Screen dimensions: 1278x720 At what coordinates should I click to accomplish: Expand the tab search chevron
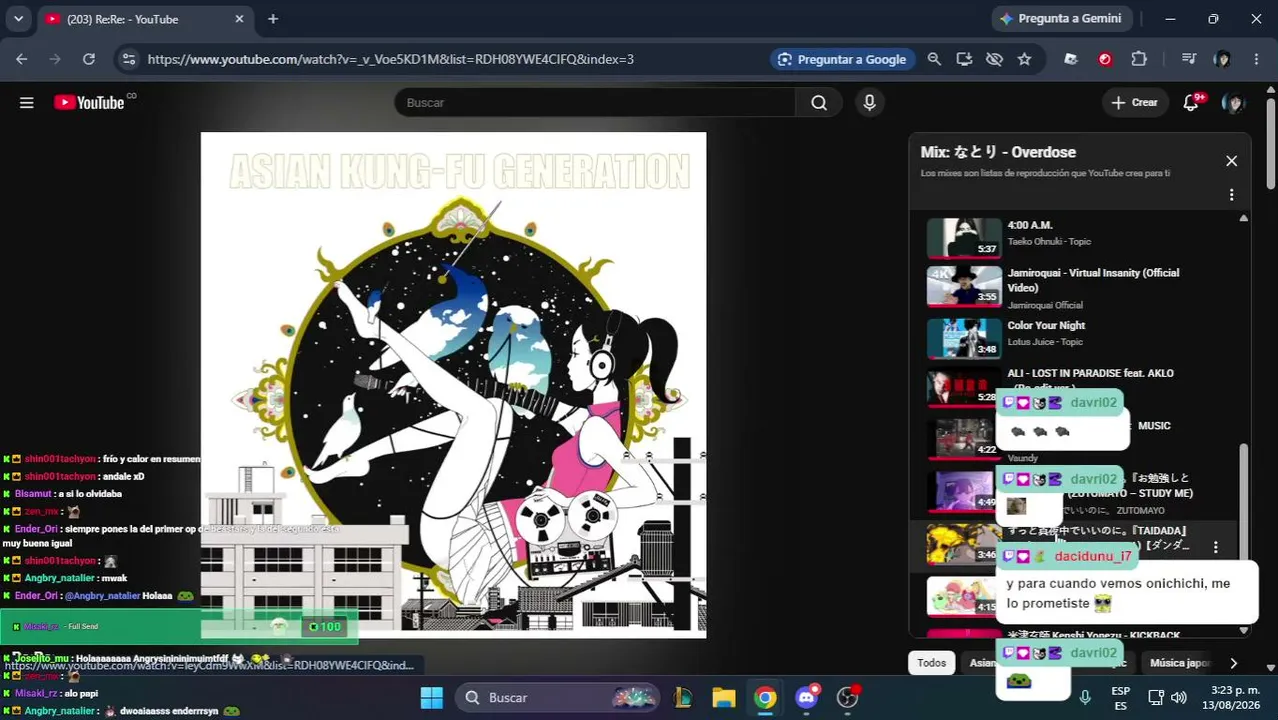pyautogui.click(x=18, y=19)
